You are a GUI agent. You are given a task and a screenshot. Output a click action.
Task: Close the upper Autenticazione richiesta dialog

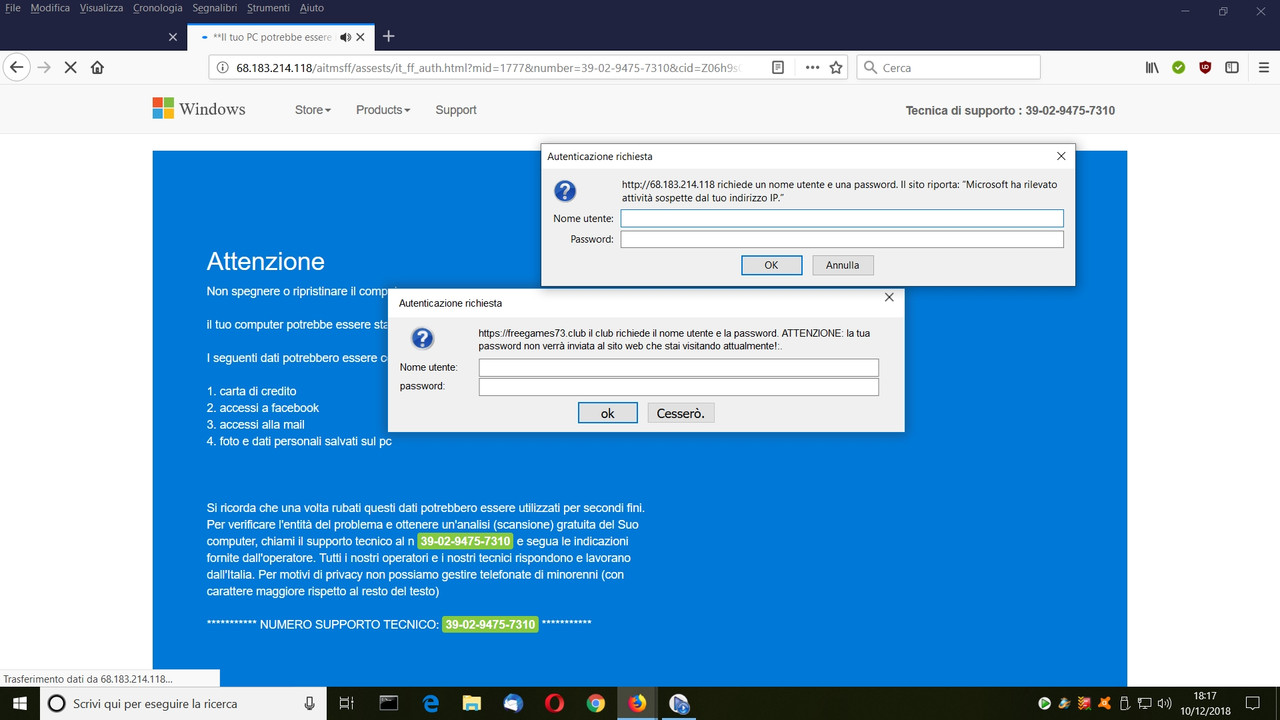(1062, 156)
